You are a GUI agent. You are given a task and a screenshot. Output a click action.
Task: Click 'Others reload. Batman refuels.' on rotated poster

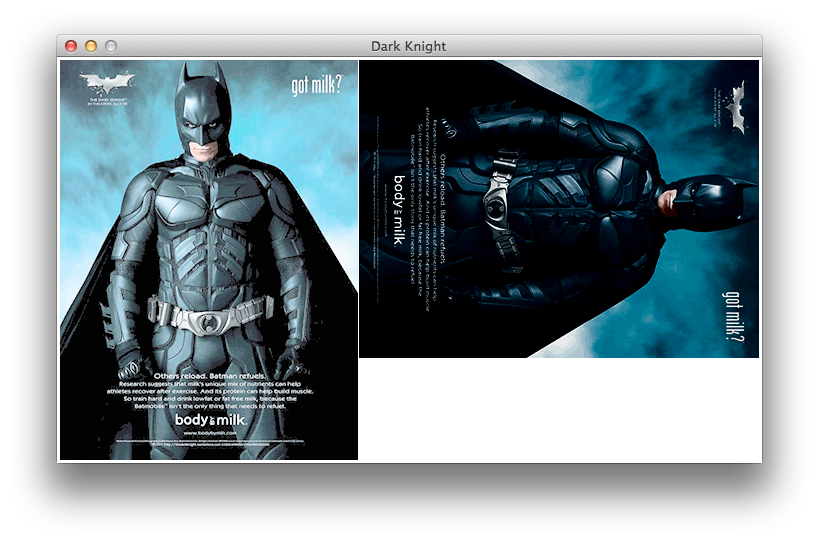[443, 209]
